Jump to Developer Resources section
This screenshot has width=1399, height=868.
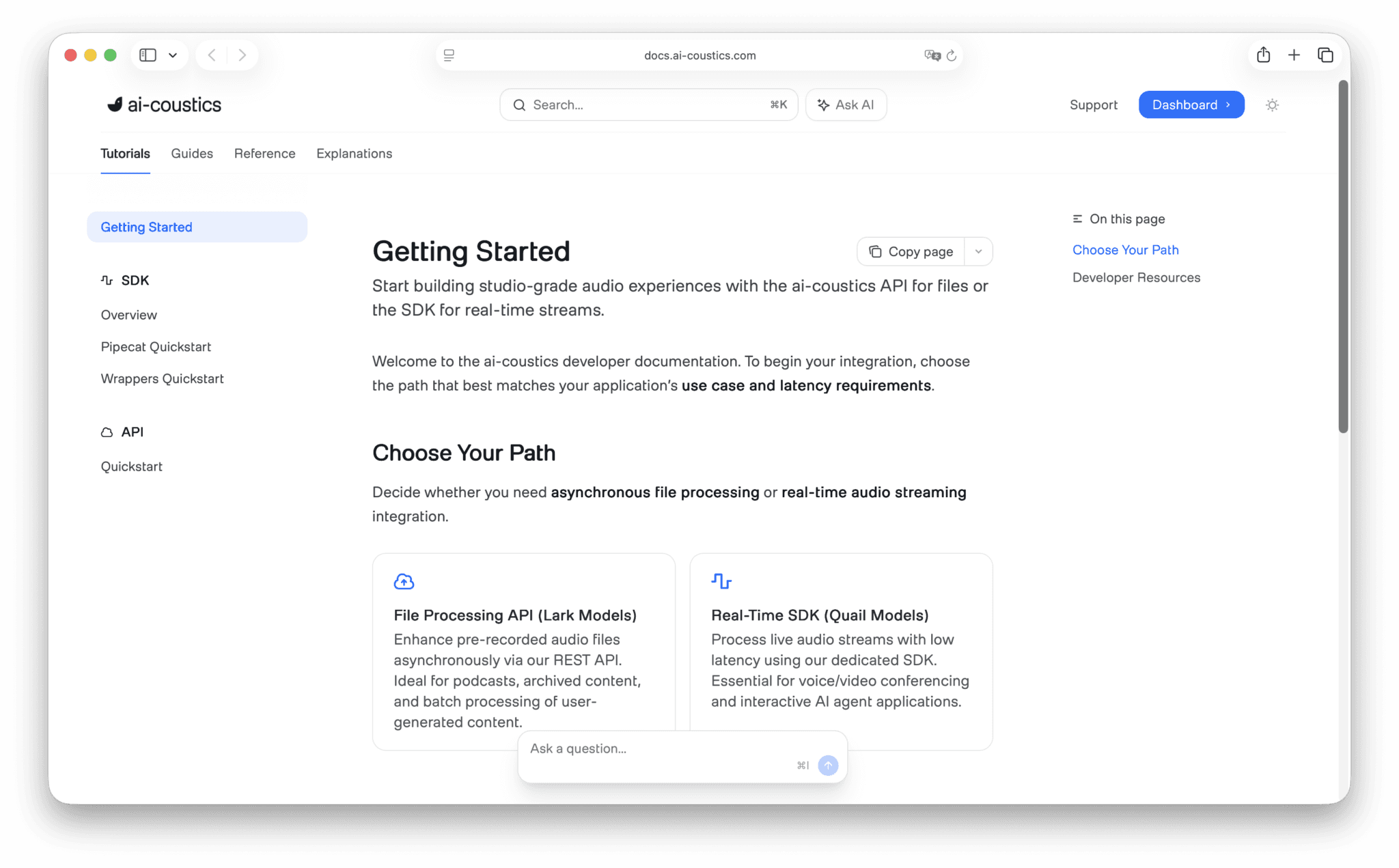(1135, 278)
